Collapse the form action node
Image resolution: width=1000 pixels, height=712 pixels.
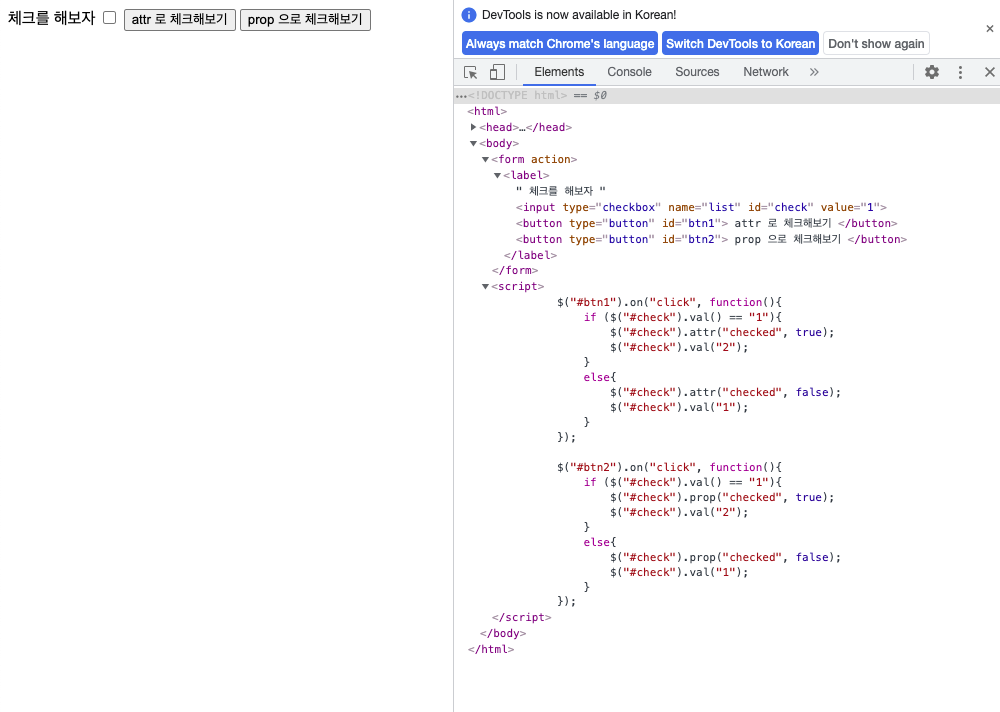pyautogui.click(x=485, y=159)
